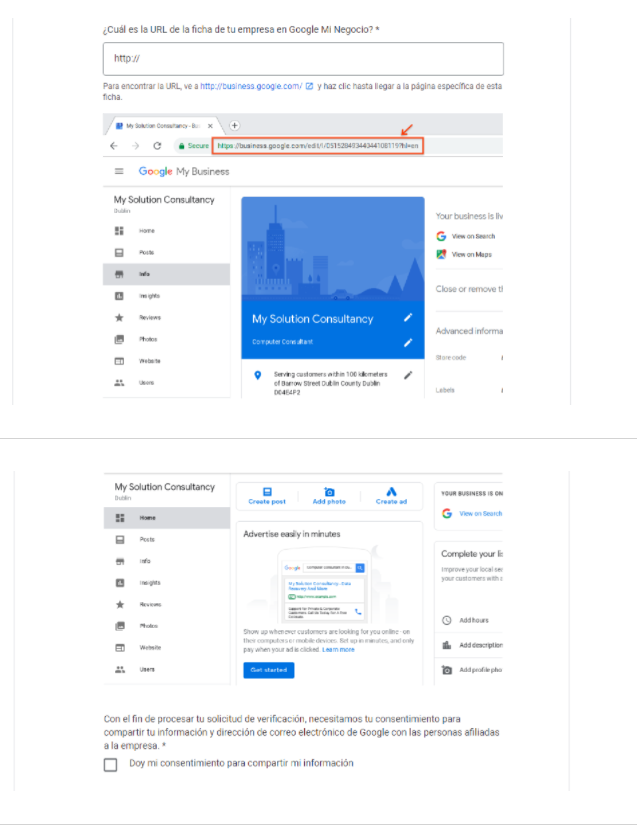Click Photos in the second example sidebar

click(148, 626)
